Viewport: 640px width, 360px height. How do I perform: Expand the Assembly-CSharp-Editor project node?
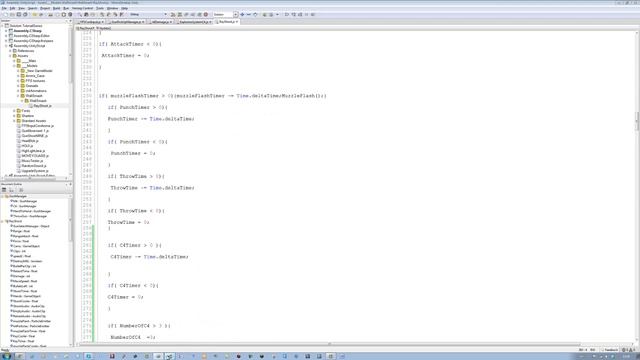pyautogui.click(x=6, y=36)
